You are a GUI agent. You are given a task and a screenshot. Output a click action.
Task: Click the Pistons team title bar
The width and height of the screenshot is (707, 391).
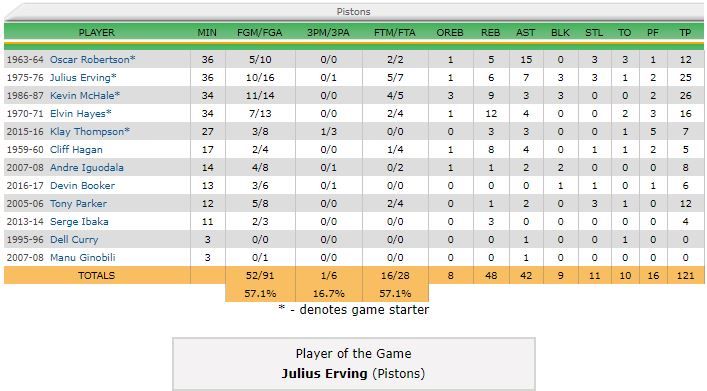point(354,12)
